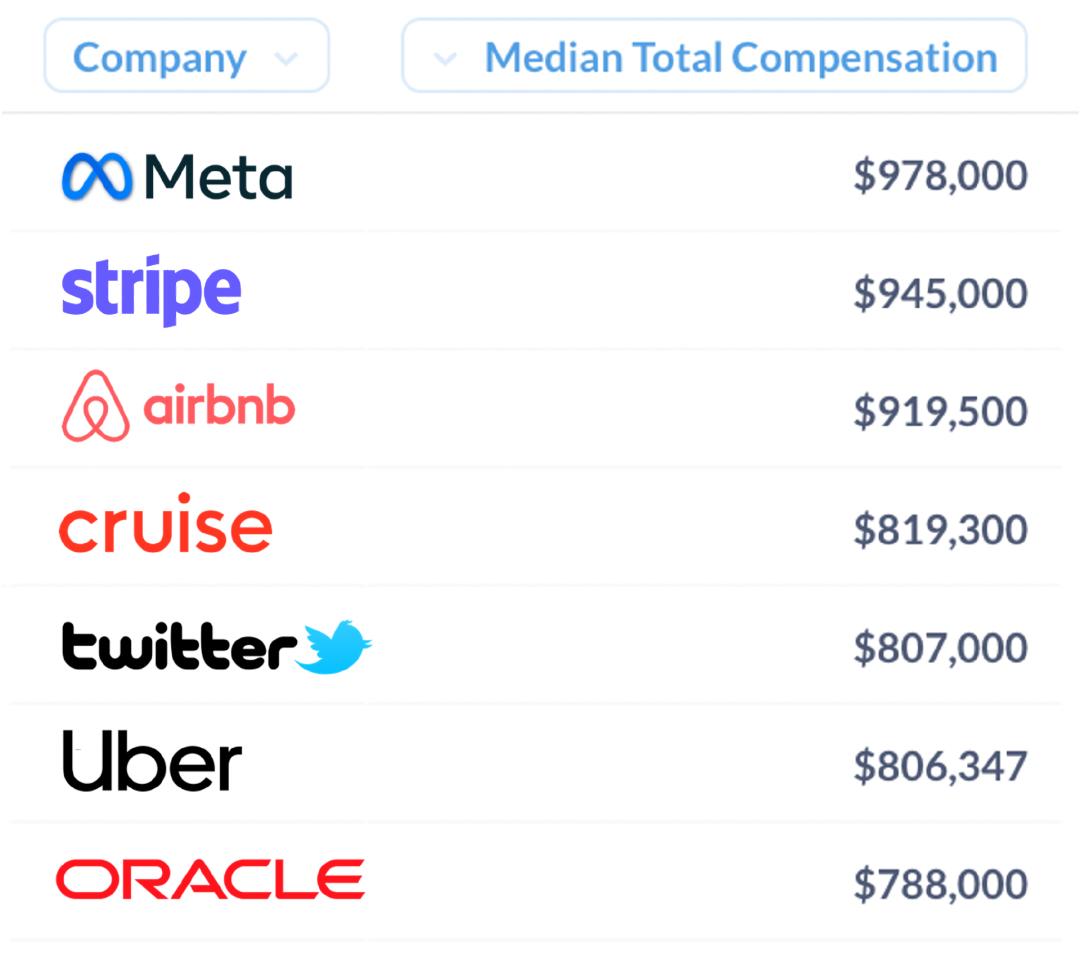
Task: Click the $806,347 Uber compensation figure
Action: (940, 766)
